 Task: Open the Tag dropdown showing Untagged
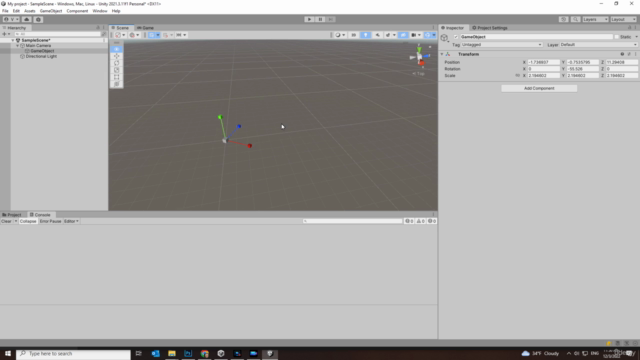502,44
